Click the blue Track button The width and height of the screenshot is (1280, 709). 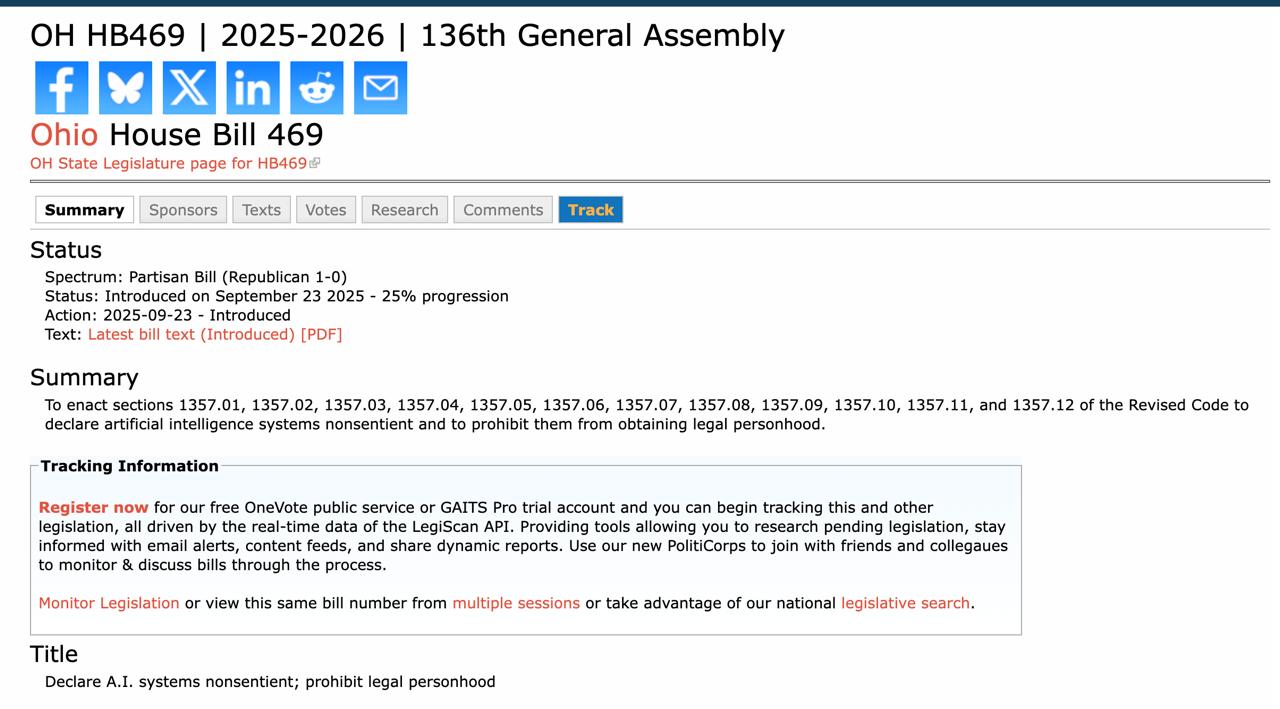(x=590, y=210)
